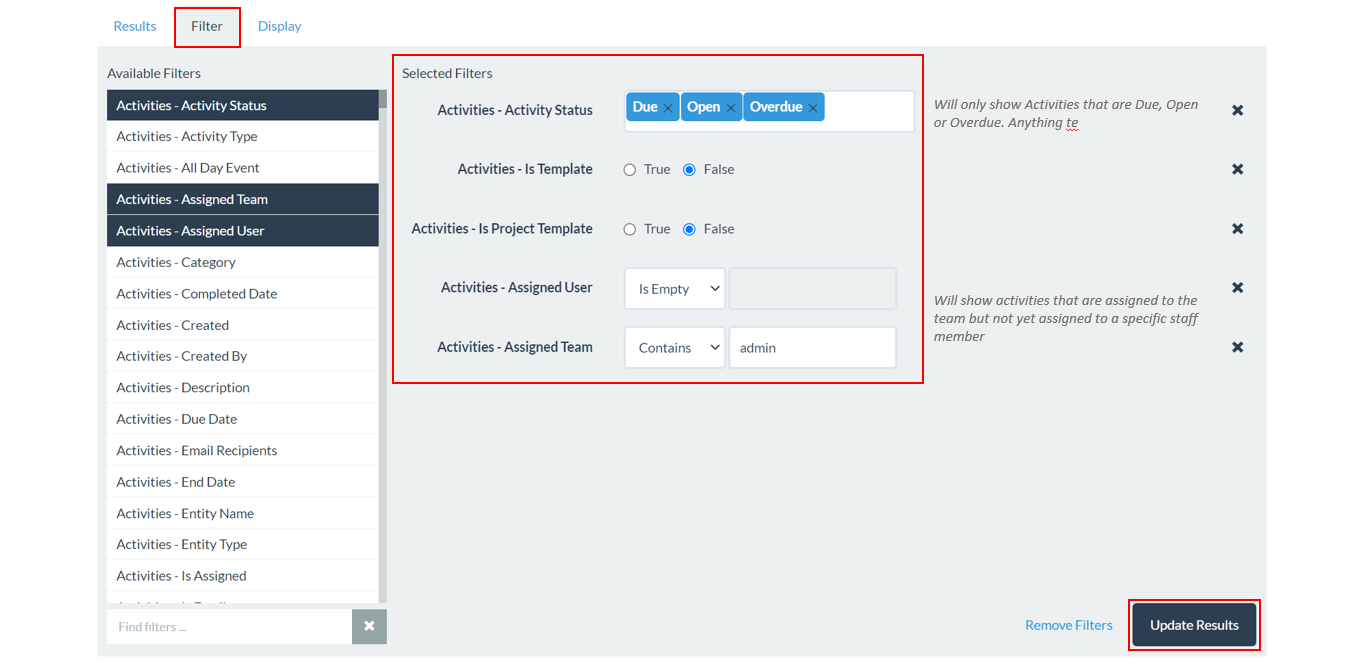Set Is Template to True
The height and width of the screenshot is (667, 1371).
click(630, 170)
